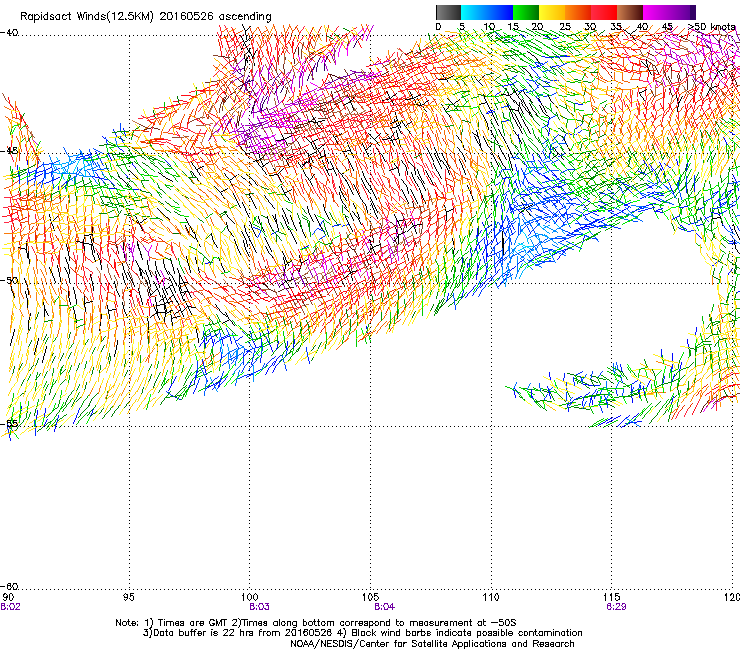Click the -40 latitude axis label
Image resolution: width=740 pixels, height=650 pixels.
pyautogui.click(x=9, y=33)
